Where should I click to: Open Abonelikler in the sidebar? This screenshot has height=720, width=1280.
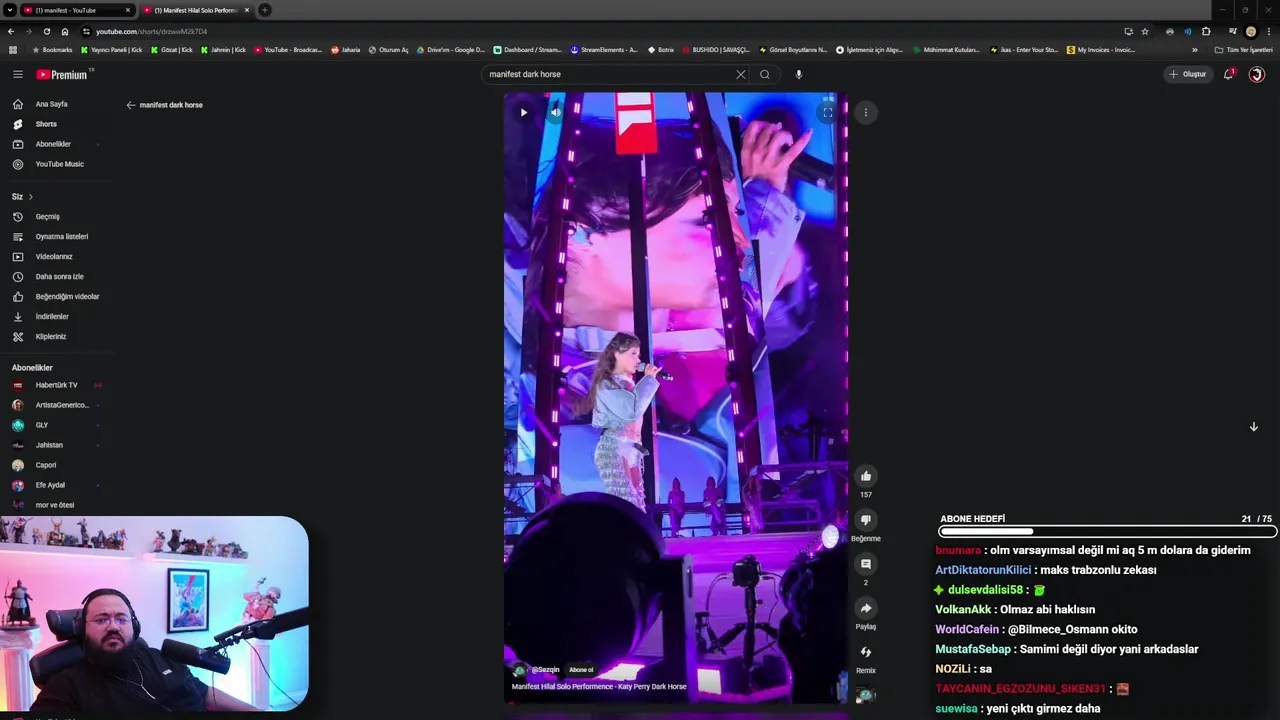point(53,144)
